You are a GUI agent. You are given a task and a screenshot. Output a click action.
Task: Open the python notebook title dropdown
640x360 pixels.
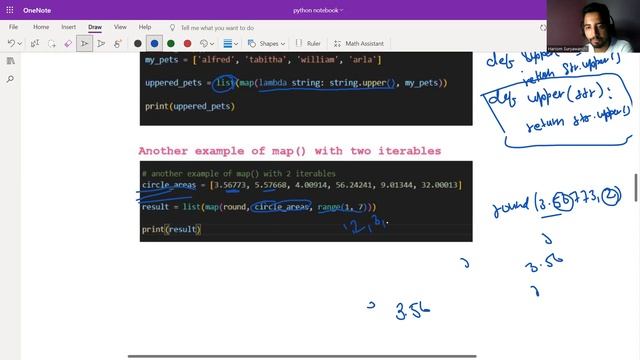click(318, 11)
